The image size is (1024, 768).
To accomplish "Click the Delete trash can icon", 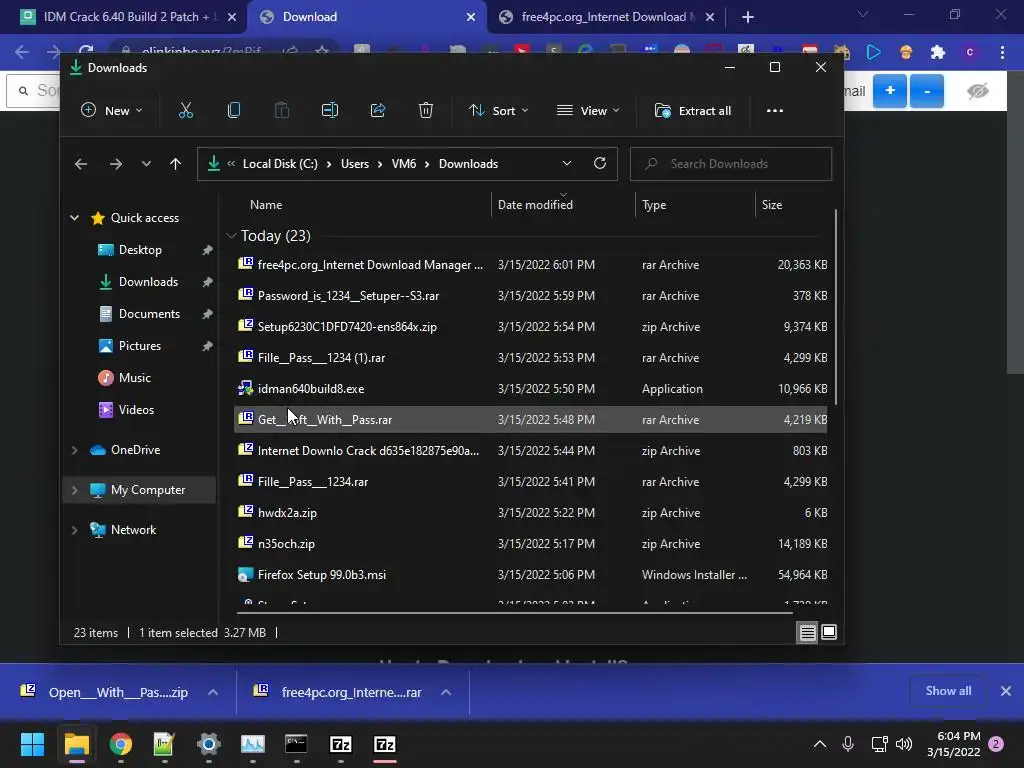I will click(426, 110).
